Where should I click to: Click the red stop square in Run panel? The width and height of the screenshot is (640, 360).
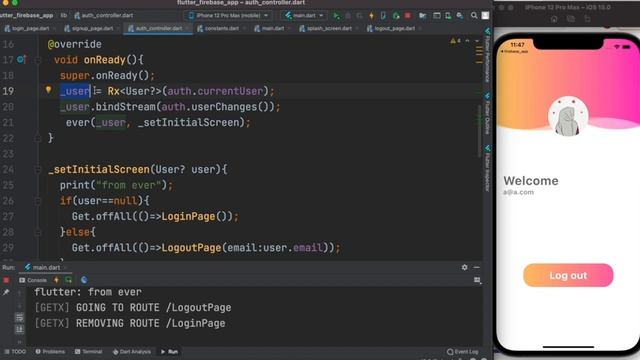click(6, 280)
